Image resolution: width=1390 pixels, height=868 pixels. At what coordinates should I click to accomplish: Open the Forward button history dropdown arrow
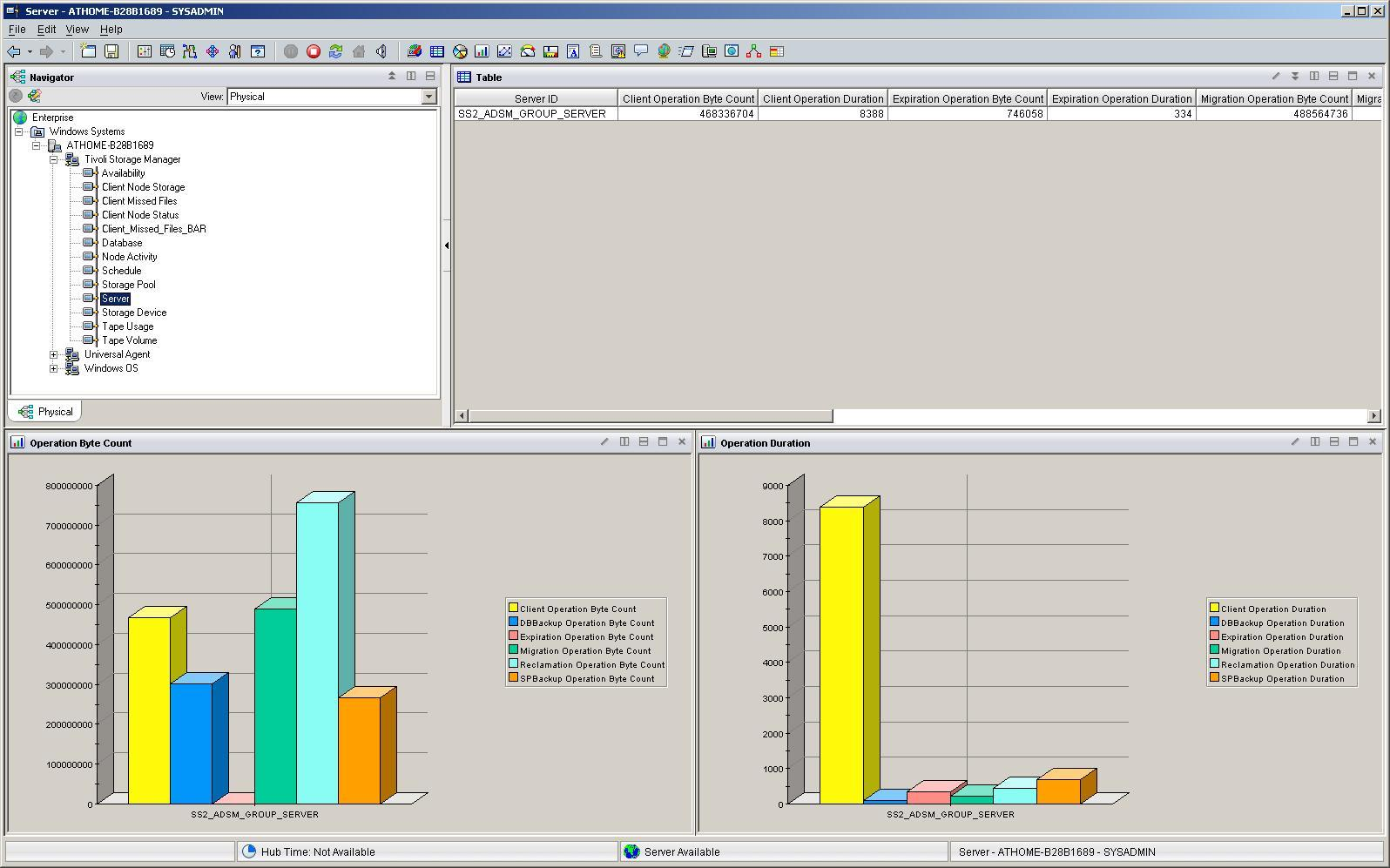click(63, 52)
